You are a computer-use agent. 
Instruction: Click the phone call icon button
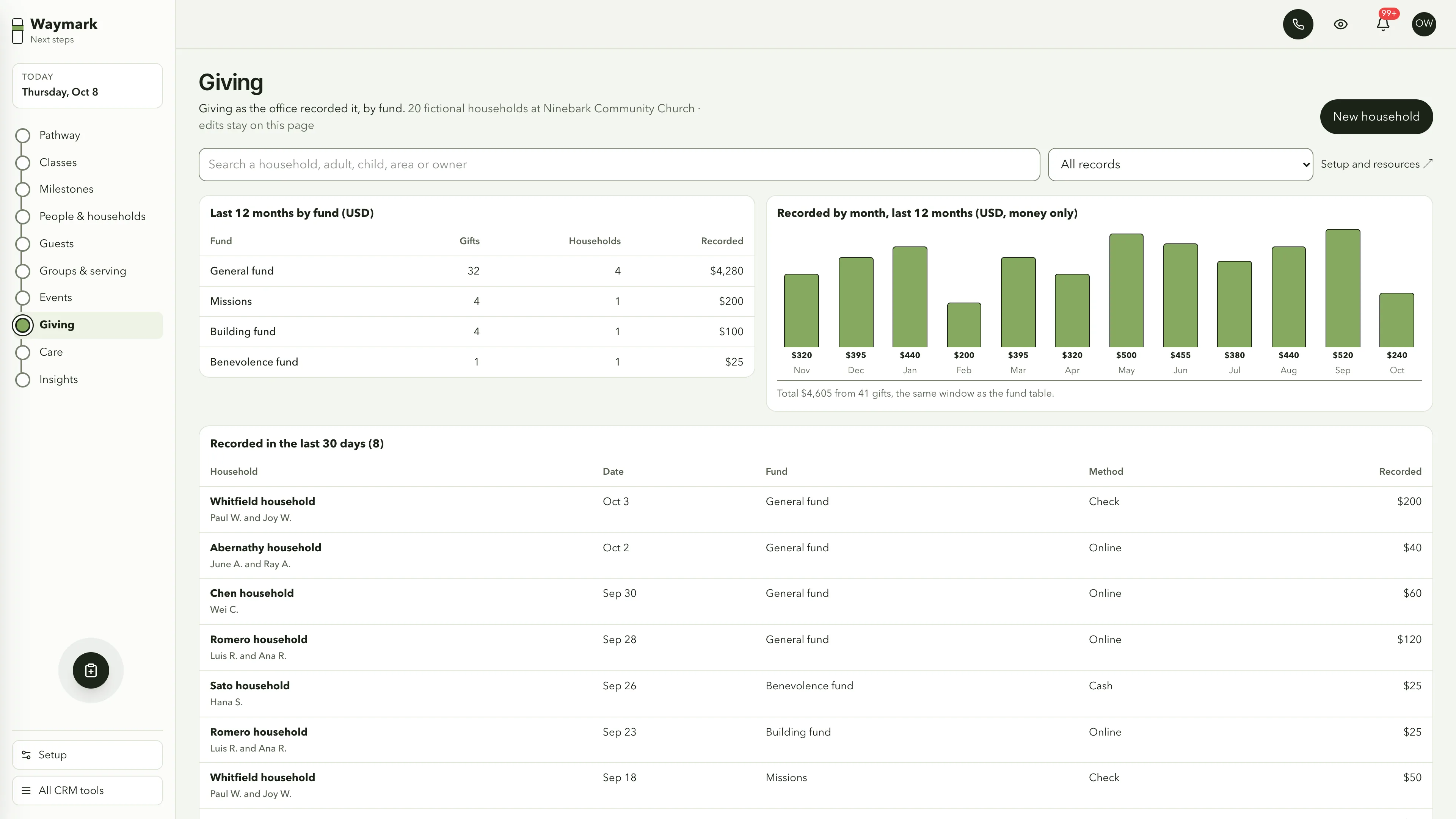click(x=1298, y=24)
